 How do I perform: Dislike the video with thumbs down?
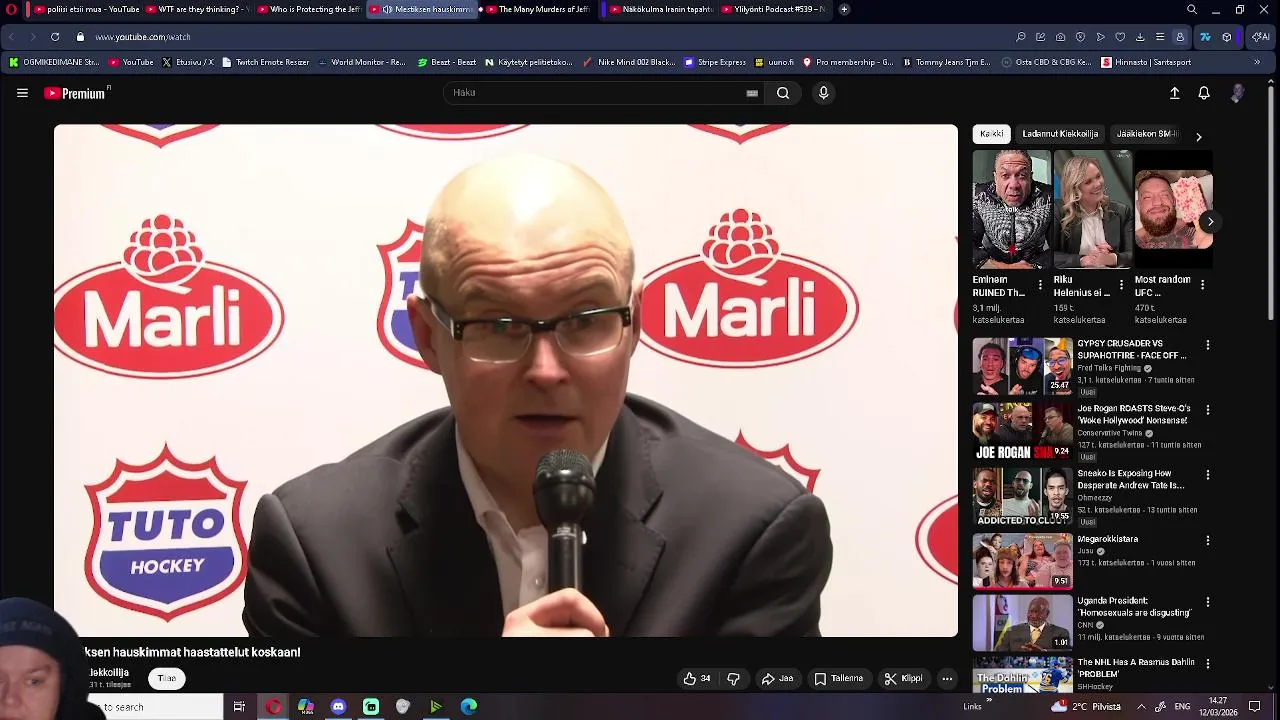[733, 678]
